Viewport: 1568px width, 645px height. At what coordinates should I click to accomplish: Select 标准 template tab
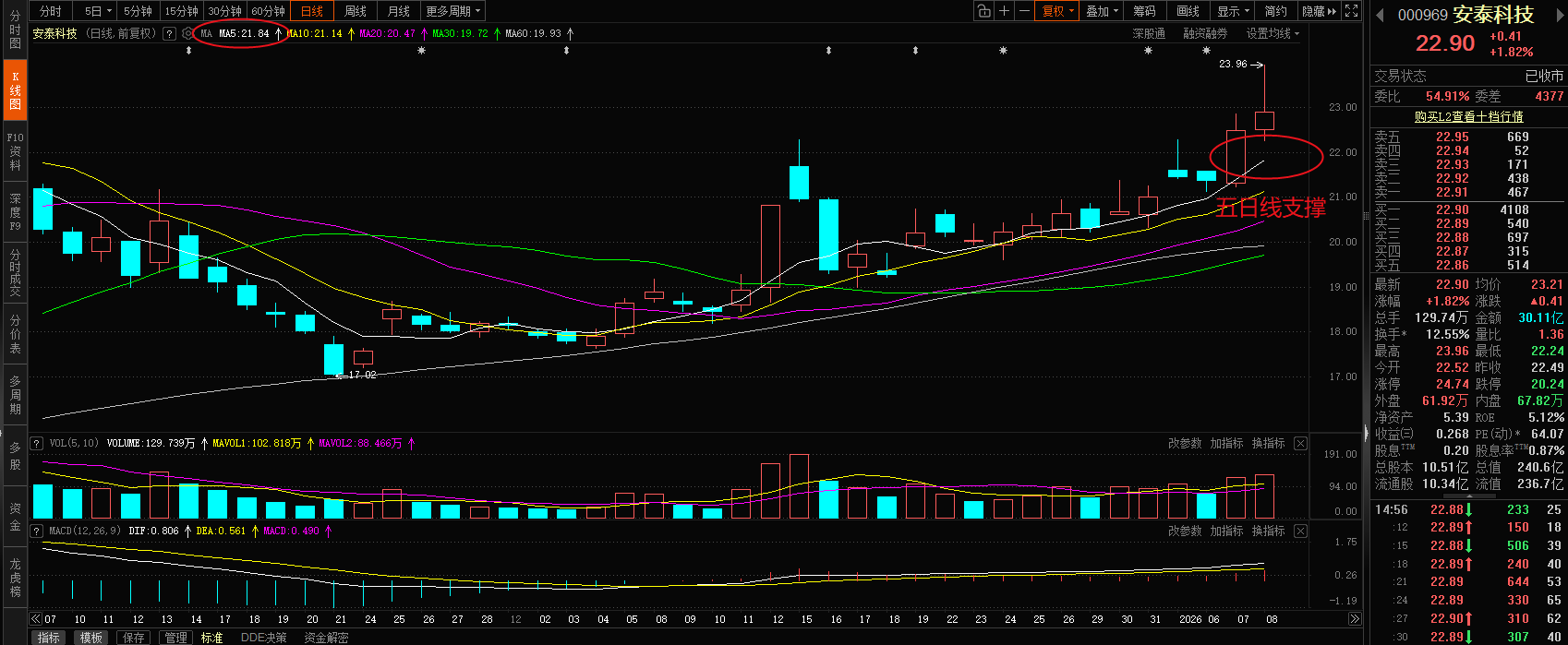(x=212, y=638)
